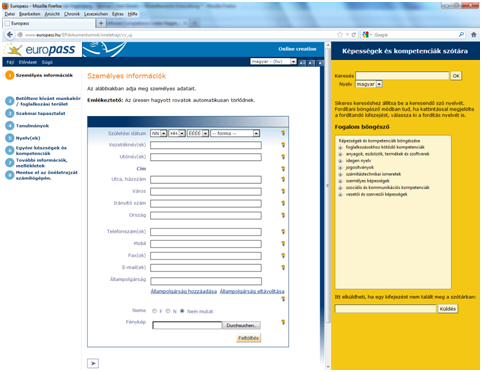Click the help bulb beside Cím heading
Screen dimensions: 482x372
click(x=283, y=169)
